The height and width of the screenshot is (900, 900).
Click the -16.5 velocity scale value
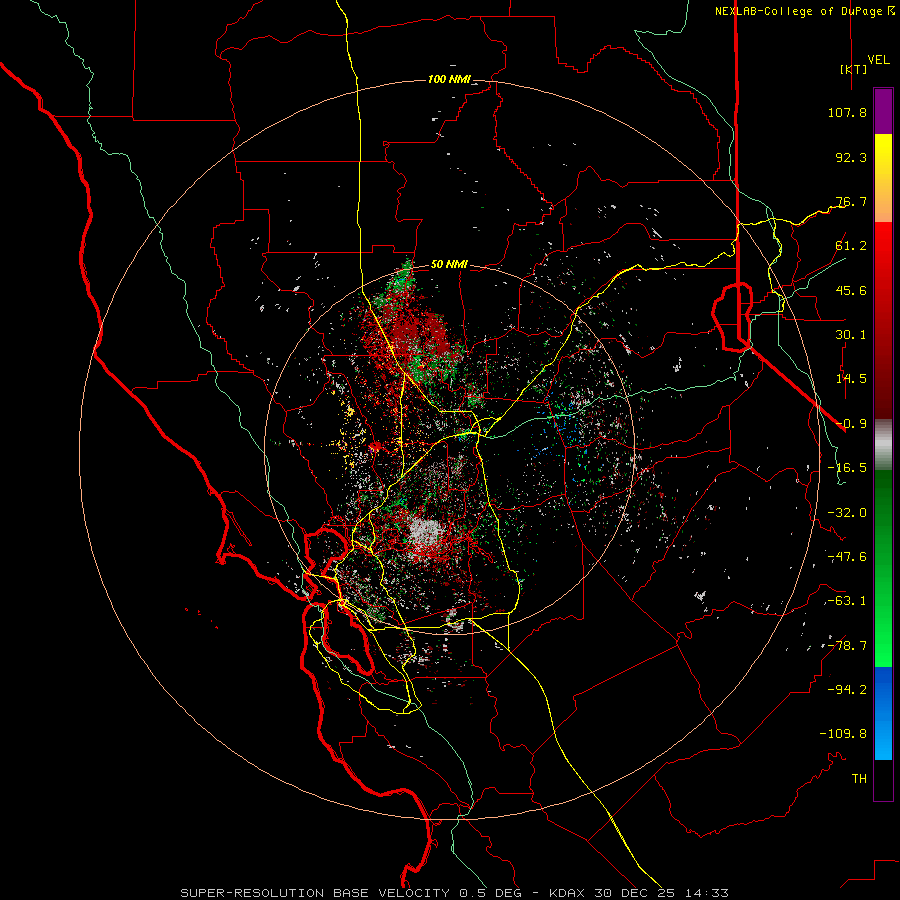point(847,468)
